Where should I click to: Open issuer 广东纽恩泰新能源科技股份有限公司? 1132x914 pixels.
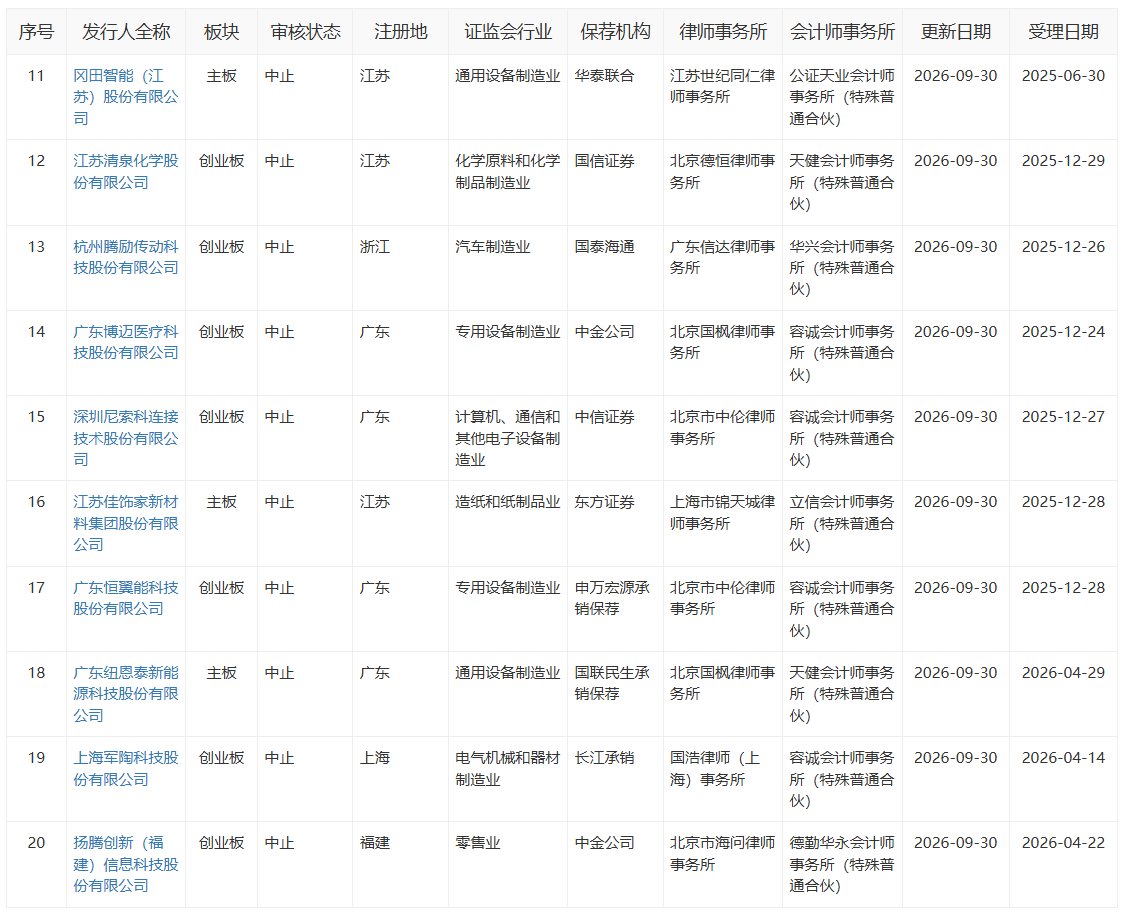(126, 694)
